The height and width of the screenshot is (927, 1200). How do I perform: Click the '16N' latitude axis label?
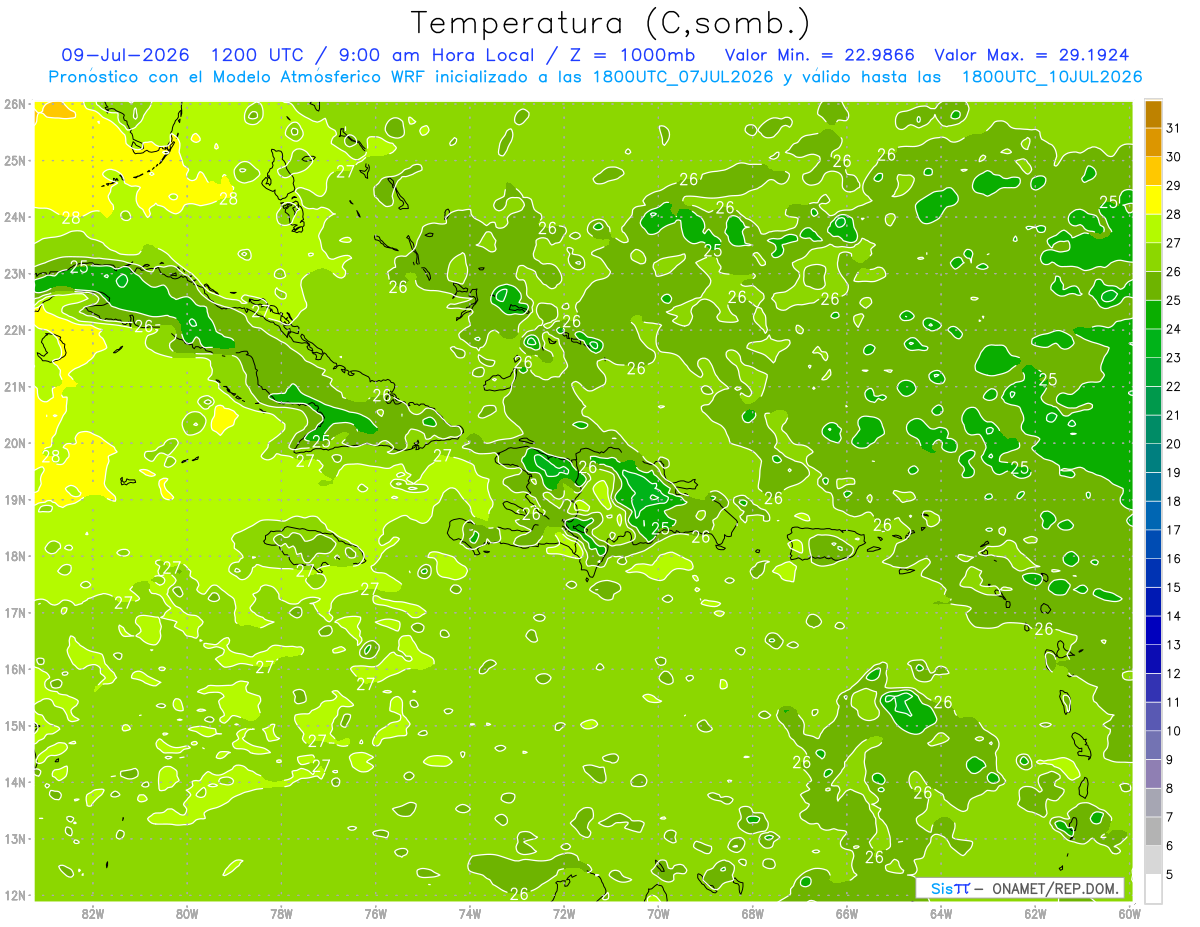14,668
